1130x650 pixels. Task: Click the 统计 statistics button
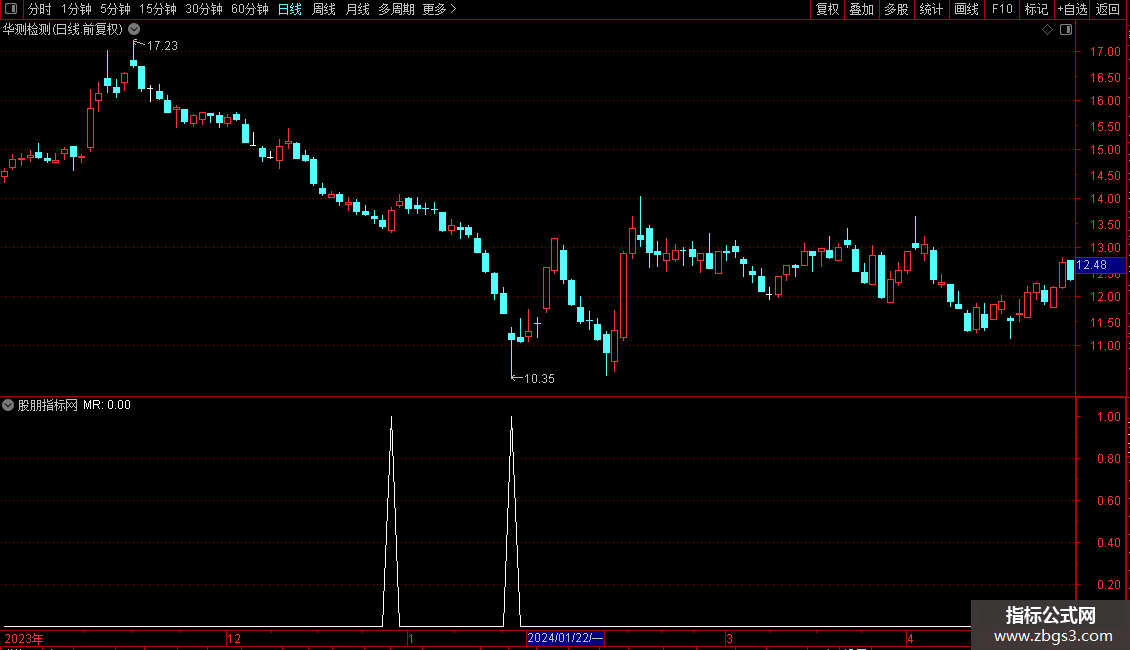[931, 9]
